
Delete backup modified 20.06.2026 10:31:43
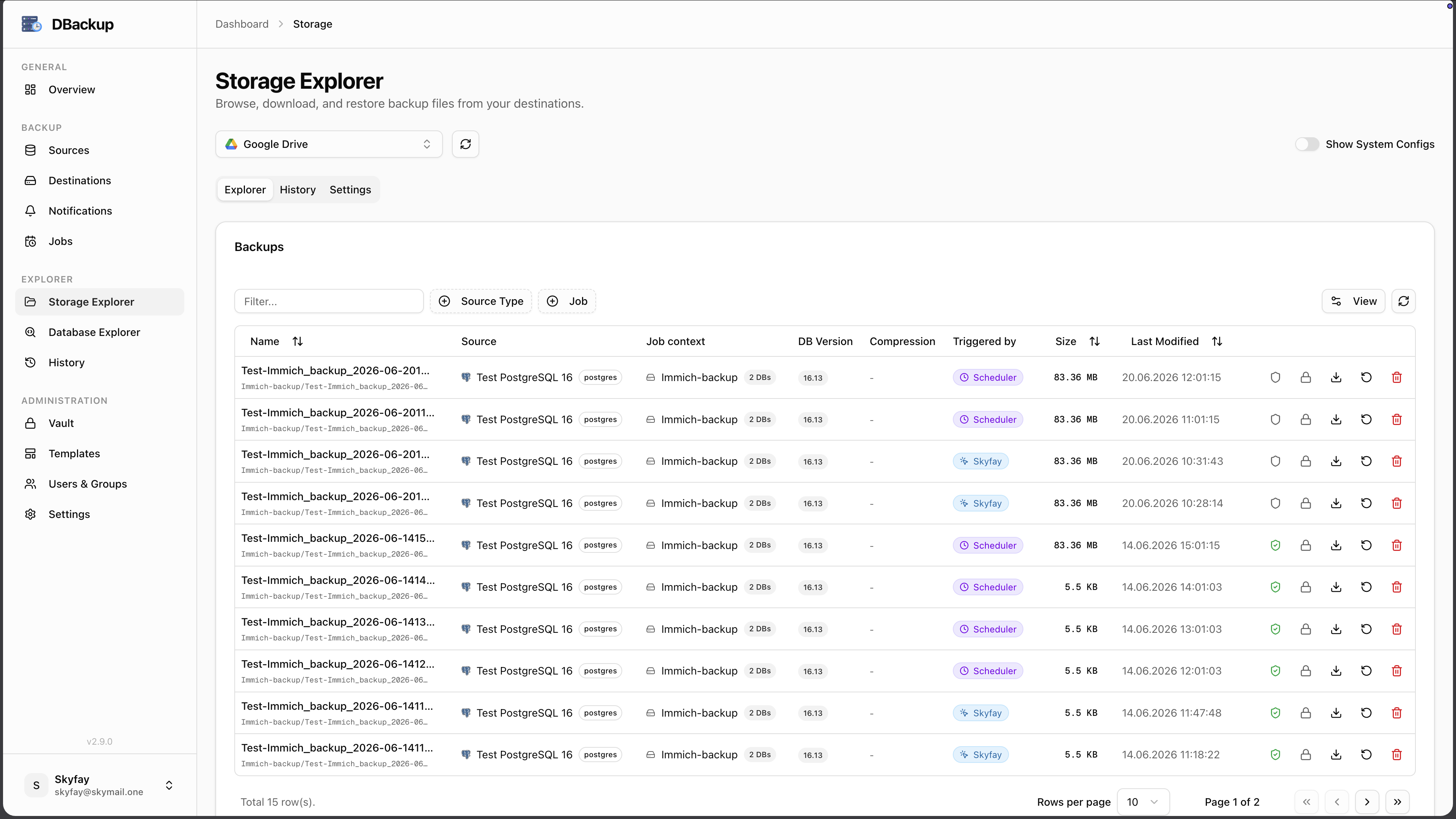click(1396, 461)
